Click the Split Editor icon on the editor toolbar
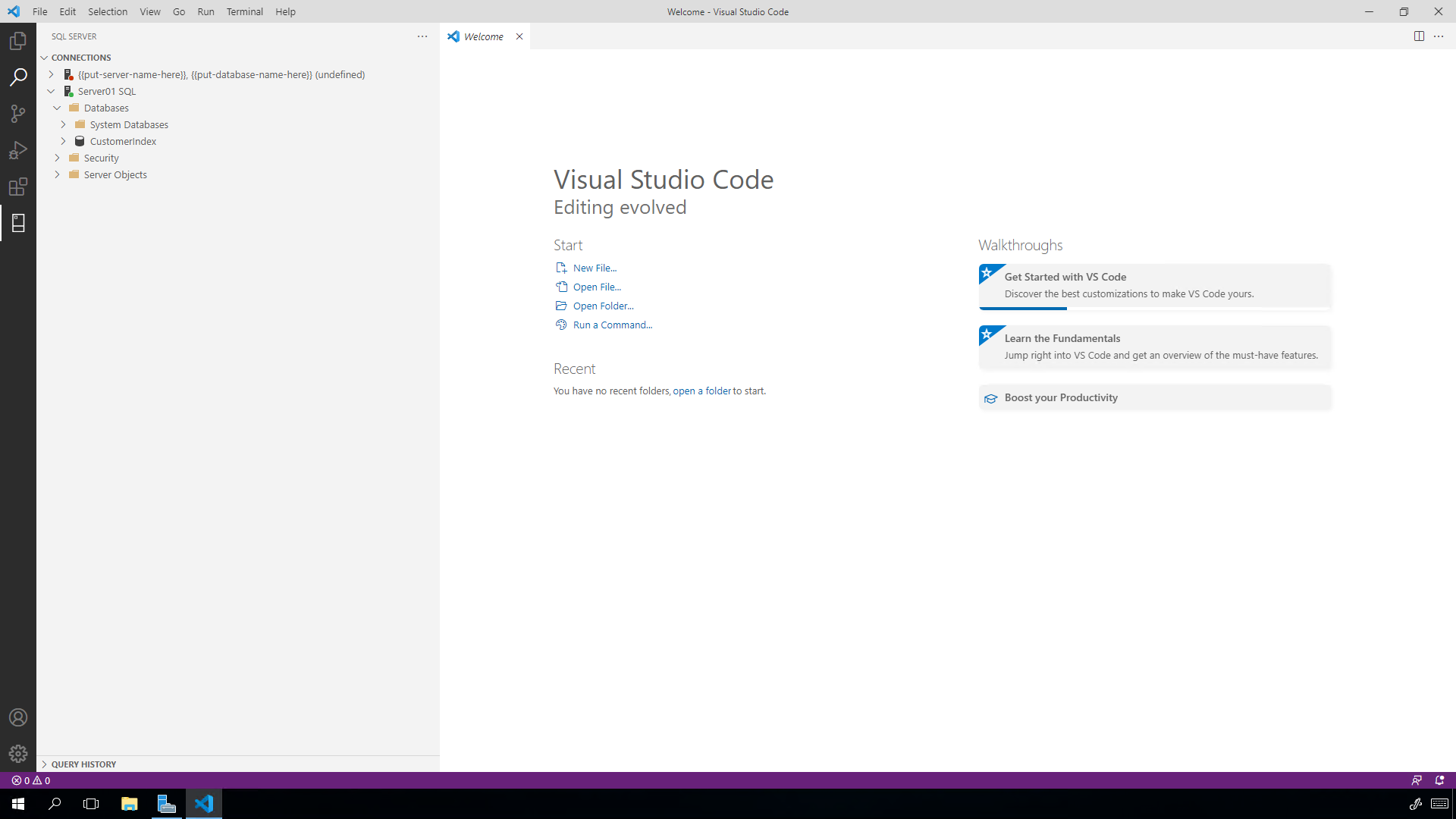 click(1419, 36)
